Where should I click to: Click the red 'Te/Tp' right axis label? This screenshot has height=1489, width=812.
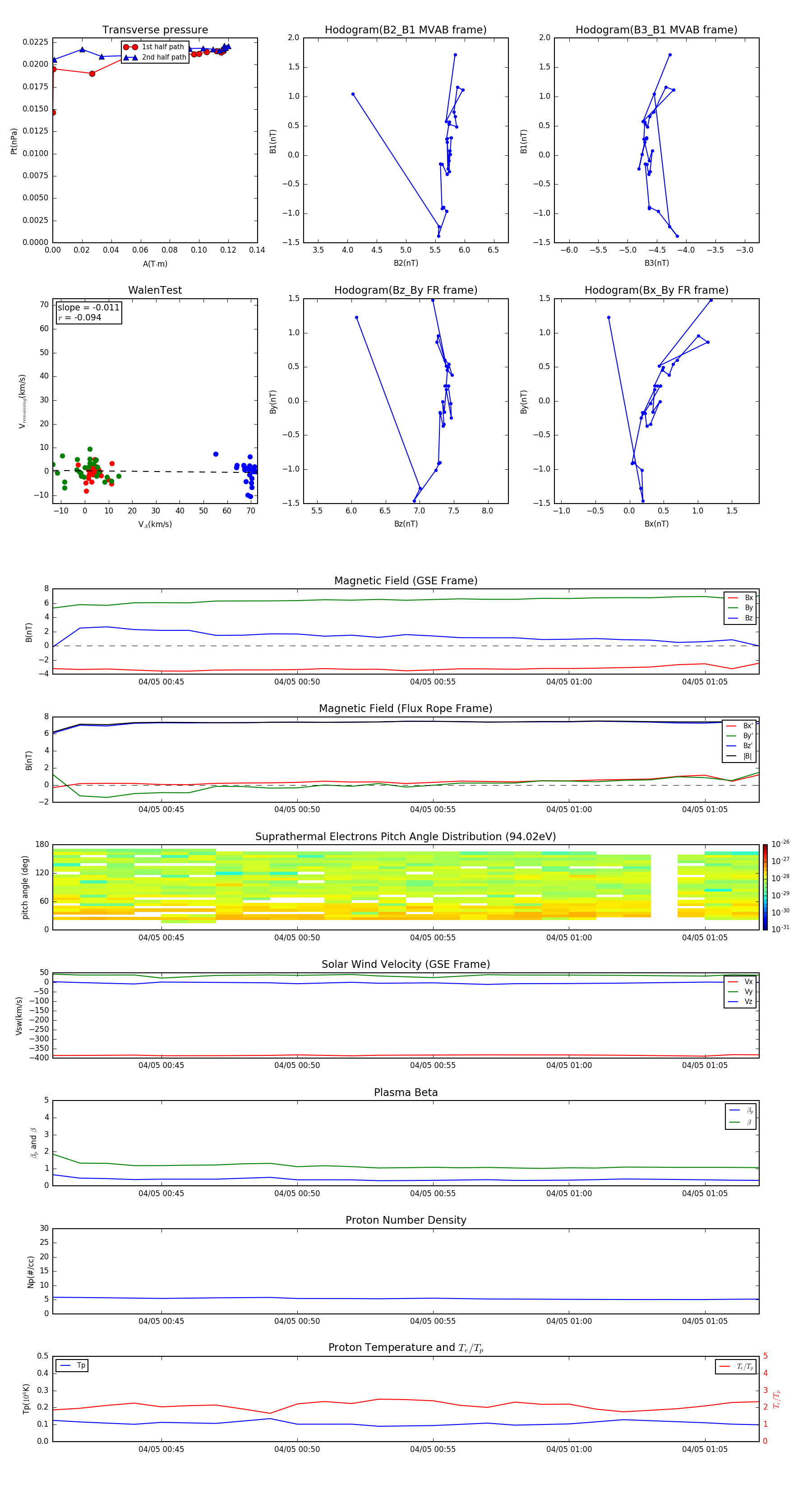click(777, 1399)
